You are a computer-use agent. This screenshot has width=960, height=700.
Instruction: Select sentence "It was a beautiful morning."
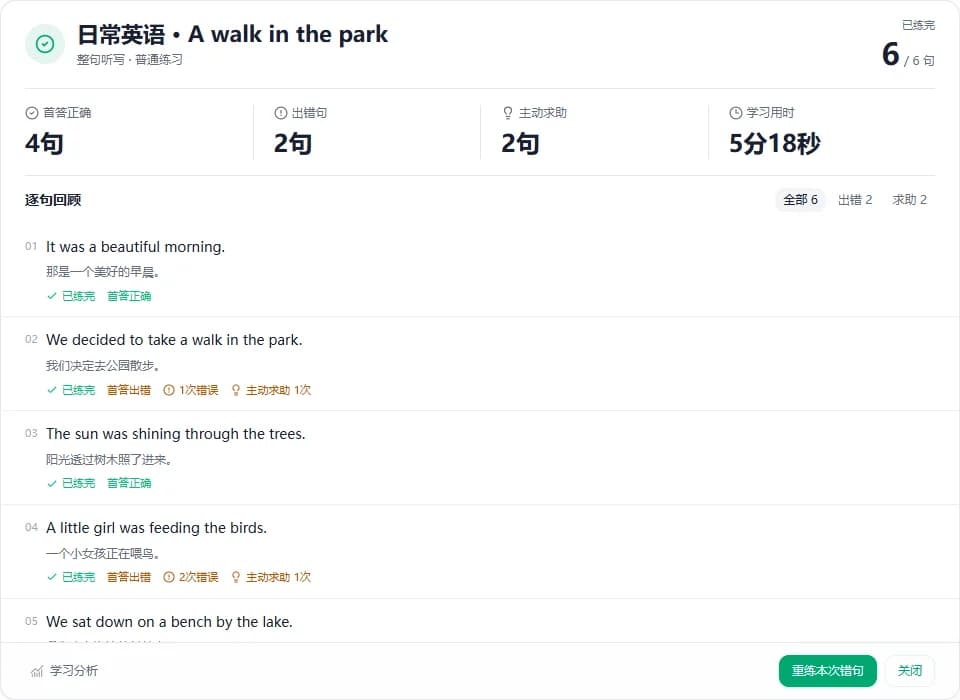135,247
